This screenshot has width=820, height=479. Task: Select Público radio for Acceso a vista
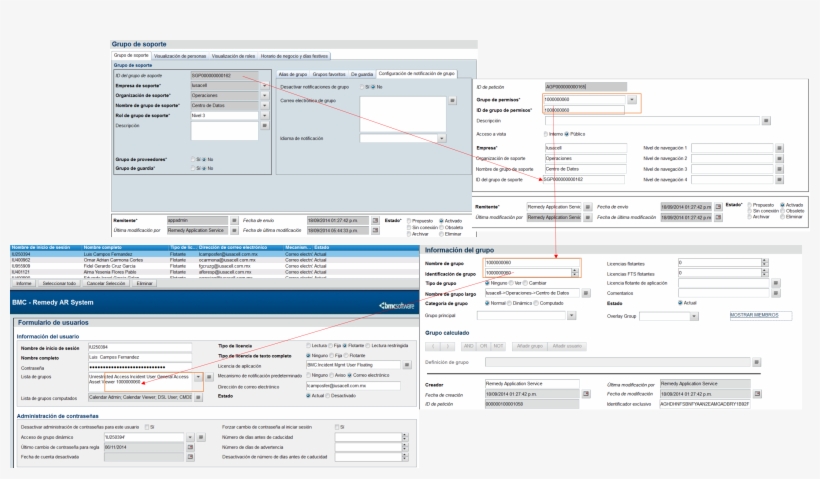point(567,133)
